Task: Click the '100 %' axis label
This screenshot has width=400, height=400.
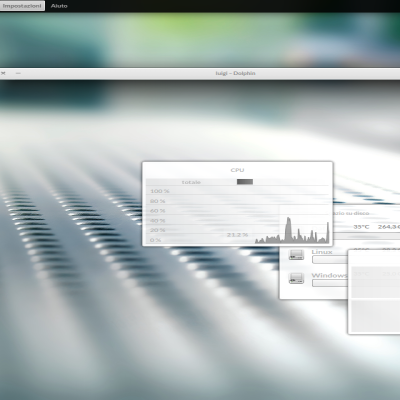Action: [160, 191]
